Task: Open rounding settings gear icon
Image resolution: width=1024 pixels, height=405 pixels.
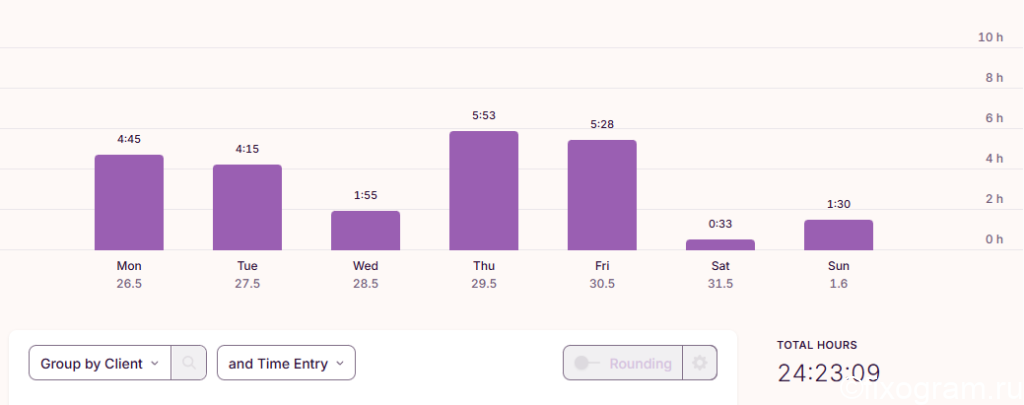Action: pyautogui.click(x=699, y=363)
